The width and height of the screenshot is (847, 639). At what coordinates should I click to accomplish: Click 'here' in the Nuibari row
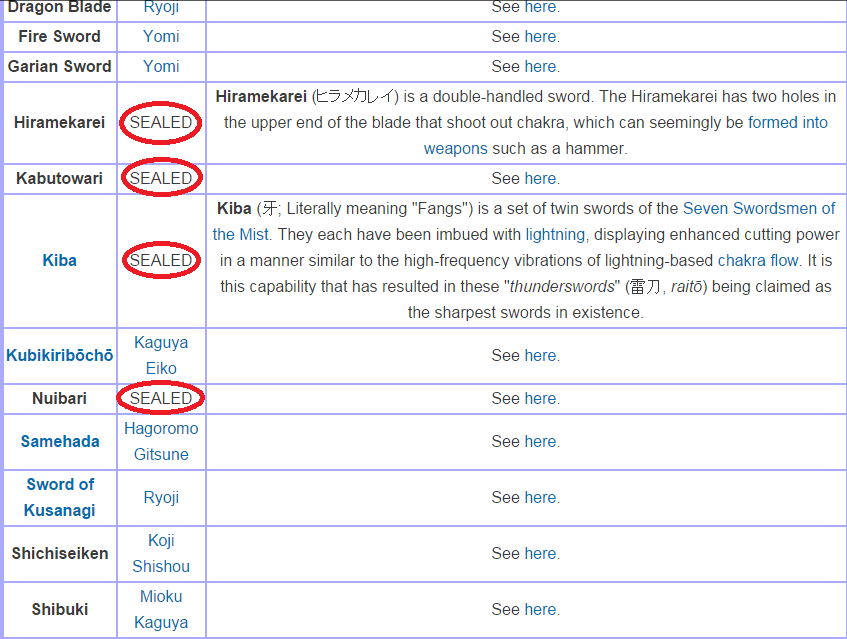point(541,398)
